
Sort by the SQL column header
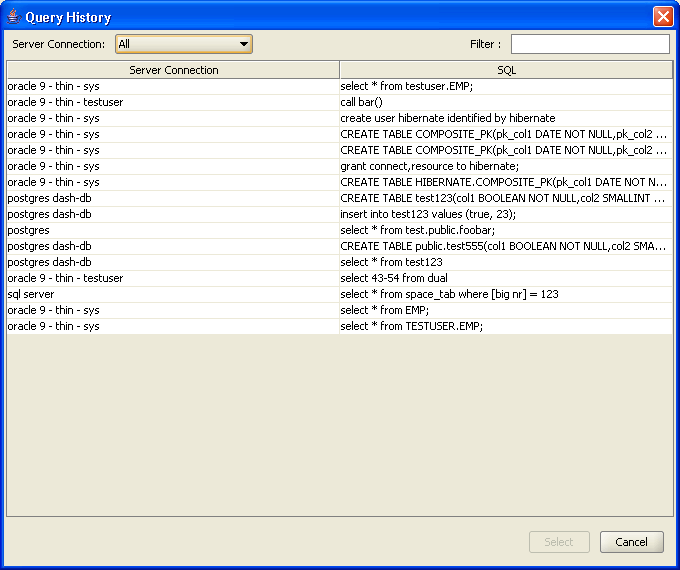click(x=506, y=70)
